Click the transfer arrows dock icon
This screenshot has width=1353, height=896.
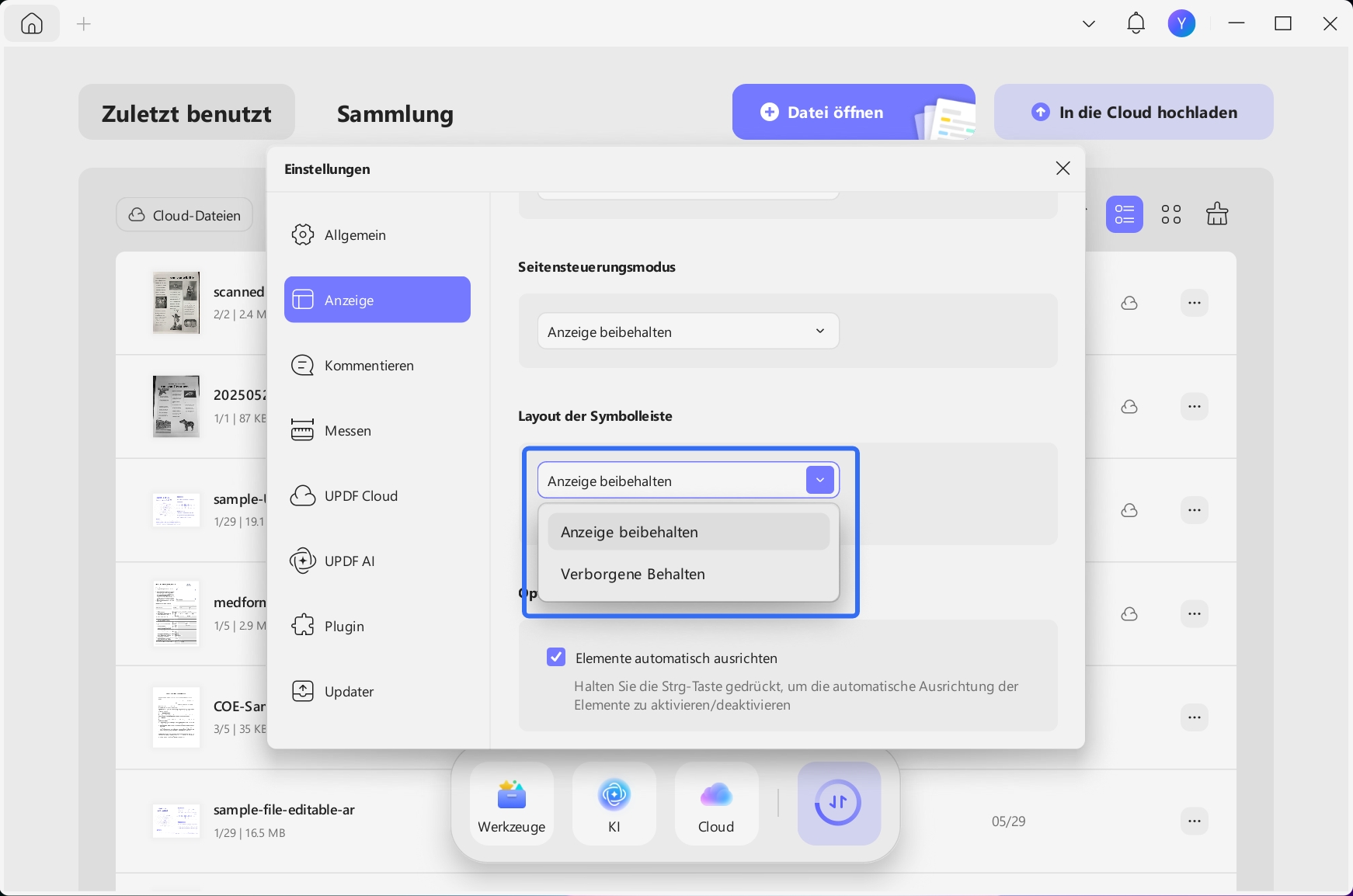tap(839, 803)
